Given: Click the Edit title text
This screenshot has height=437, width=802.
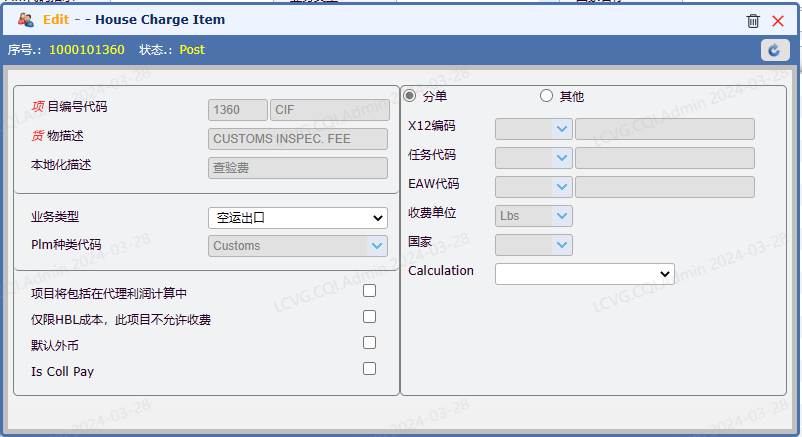Looking at the screenshot, I should (x=56, y=19).
